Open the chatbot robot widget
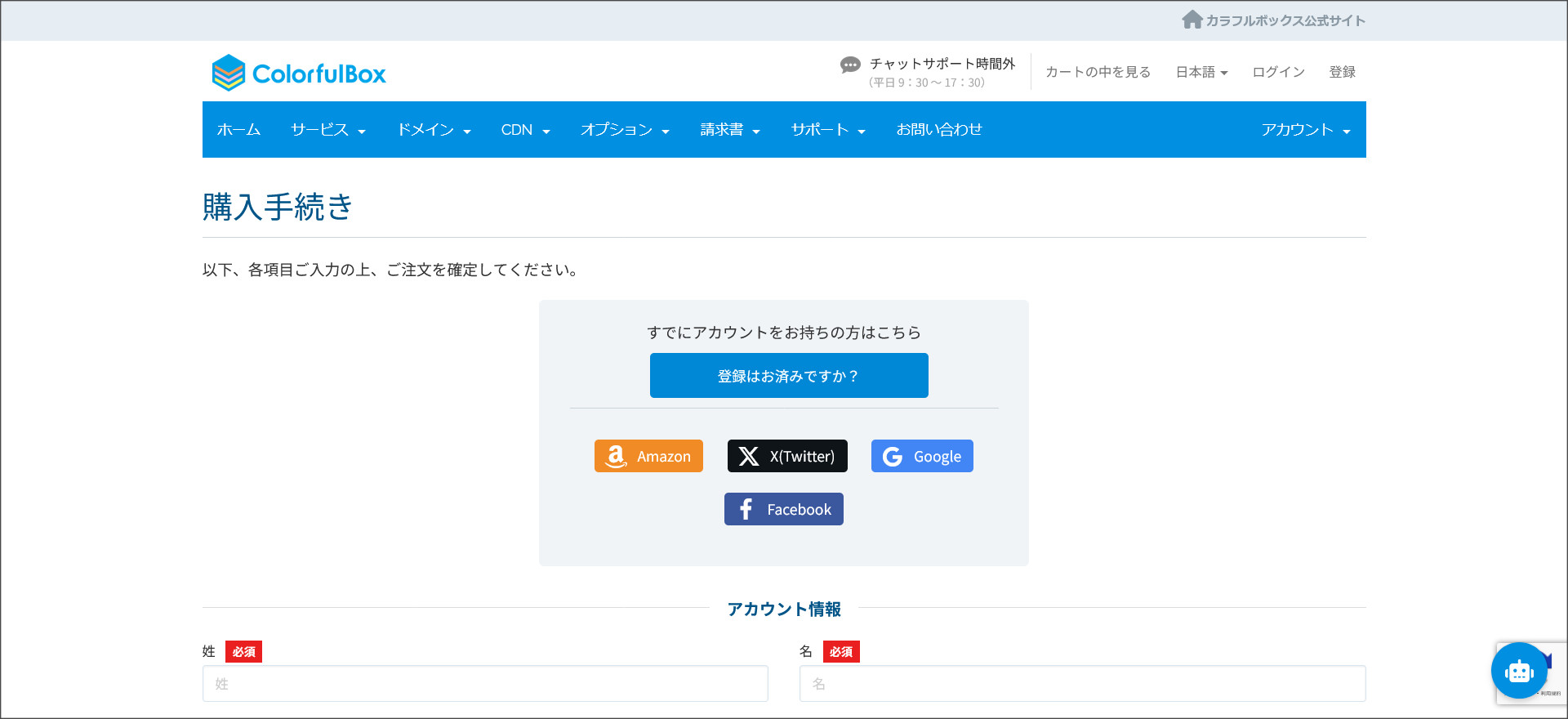This screenshot has height=719, width=1568. pos(1518,671)
